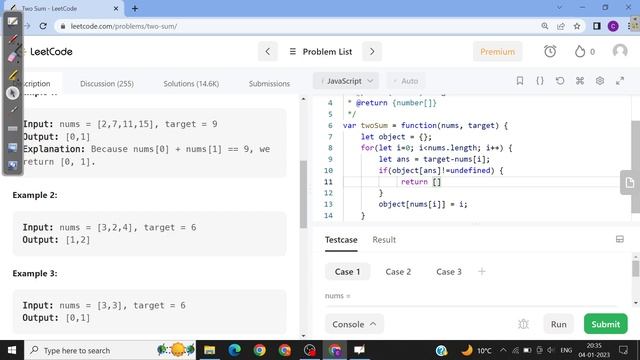Bookmark this tab with the star icon

[577, 26]
